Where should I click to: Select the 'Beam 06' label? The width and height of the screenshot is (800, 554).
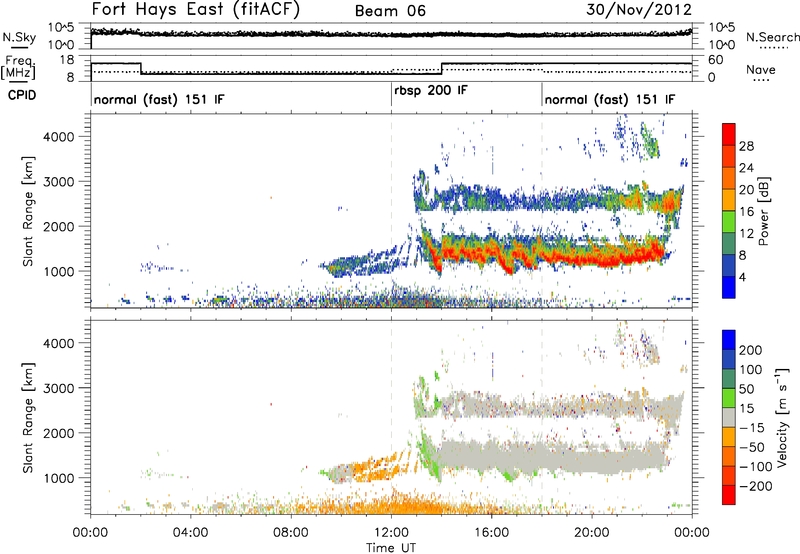(x=390, y=11)
